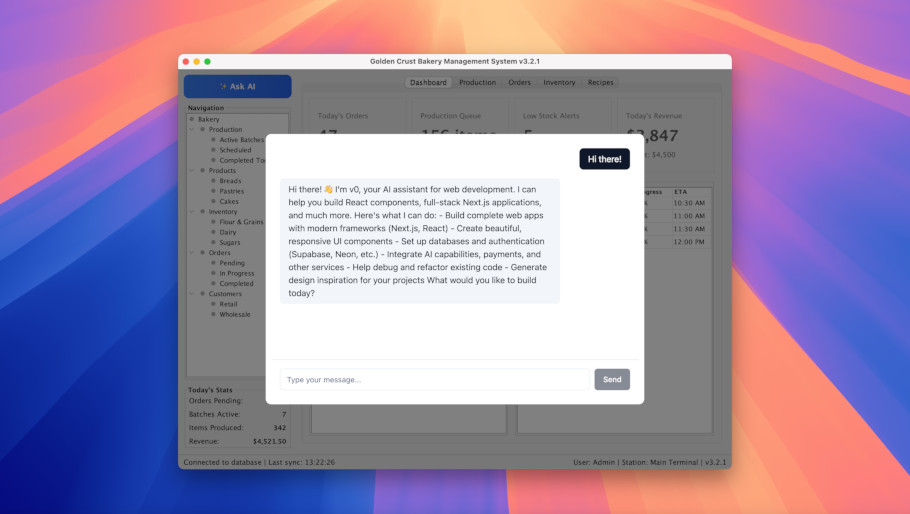This screenshot has width=910, height=514.
Task: Select Scheduled under Production in tree
Action: (x=235, y=150)
